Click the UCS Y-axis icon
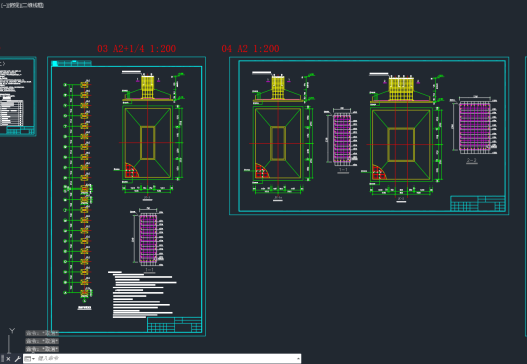Image resolution: width=527 pixels, height=364 pixels. [x=12, y=331]
